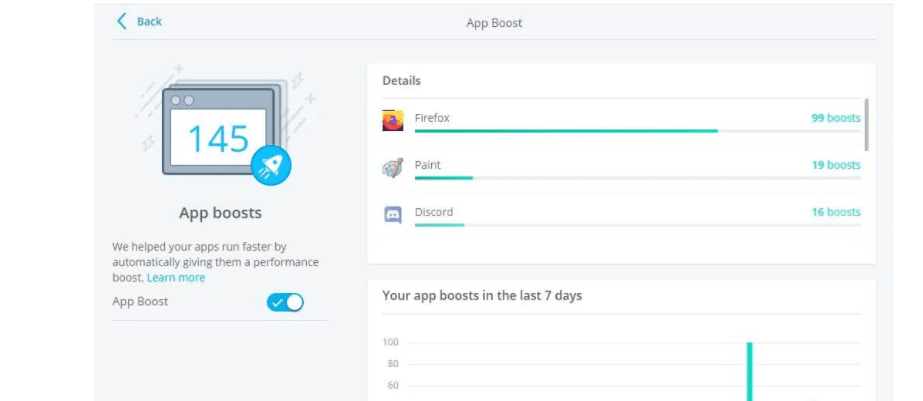
Task: Select the Firefox entry label
Action: [x=432, y=118]
